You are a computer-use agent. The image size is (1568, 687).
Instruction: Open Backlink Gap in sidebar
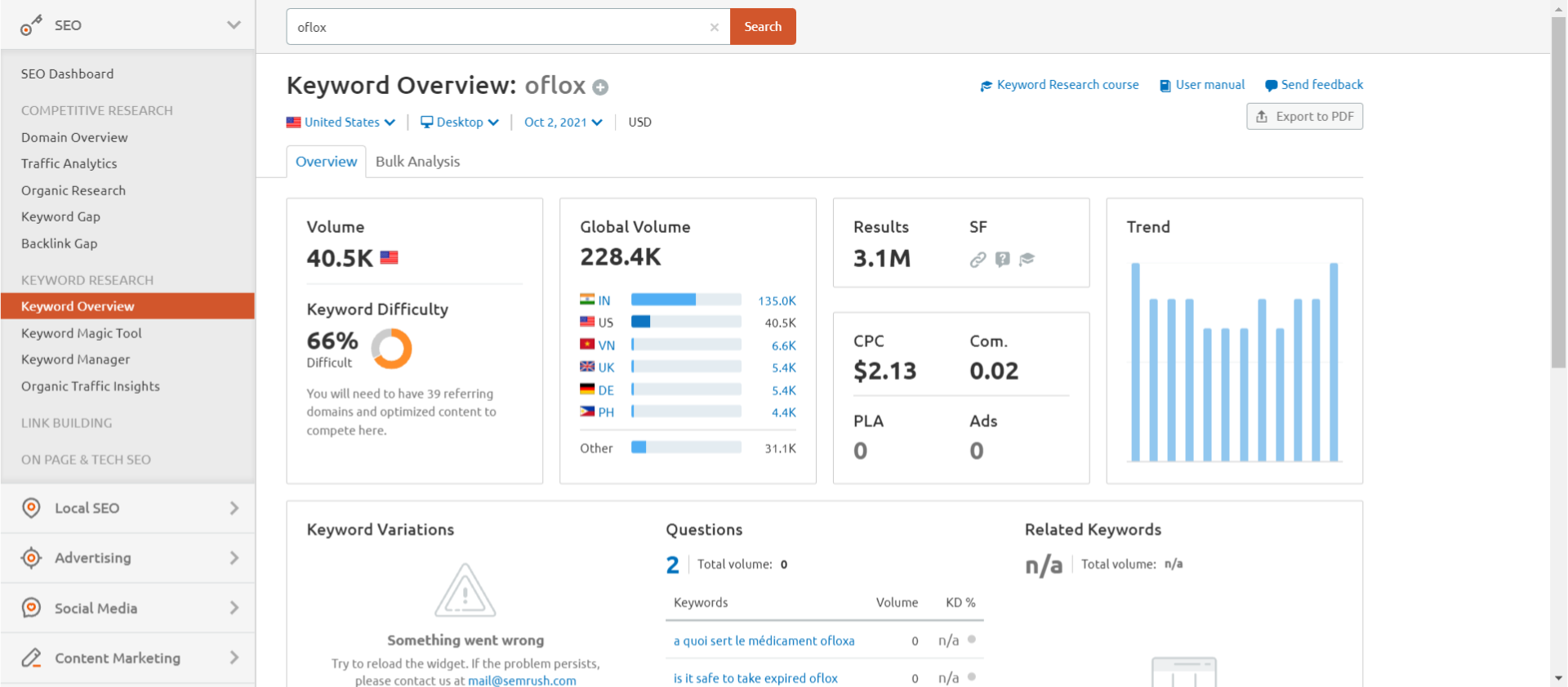(59, 243)
